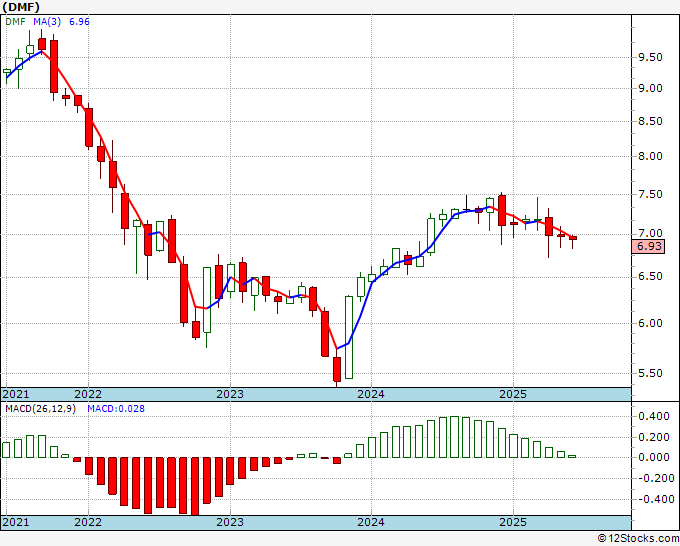This screenshot has height=546, width=680.
Task: Click the 9.00 price axis label
Action: [650, 88]
